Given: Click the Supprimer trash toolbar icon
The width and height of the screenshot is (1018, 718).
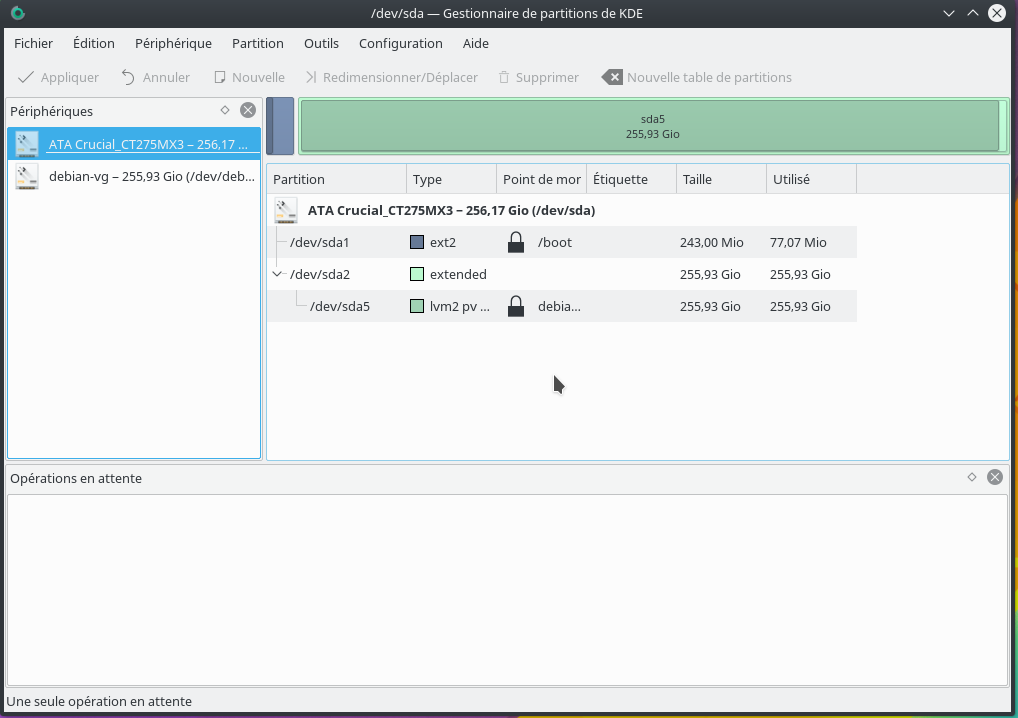Looking at the screenshot, I should pyautogui.click(x=504, y=77).
